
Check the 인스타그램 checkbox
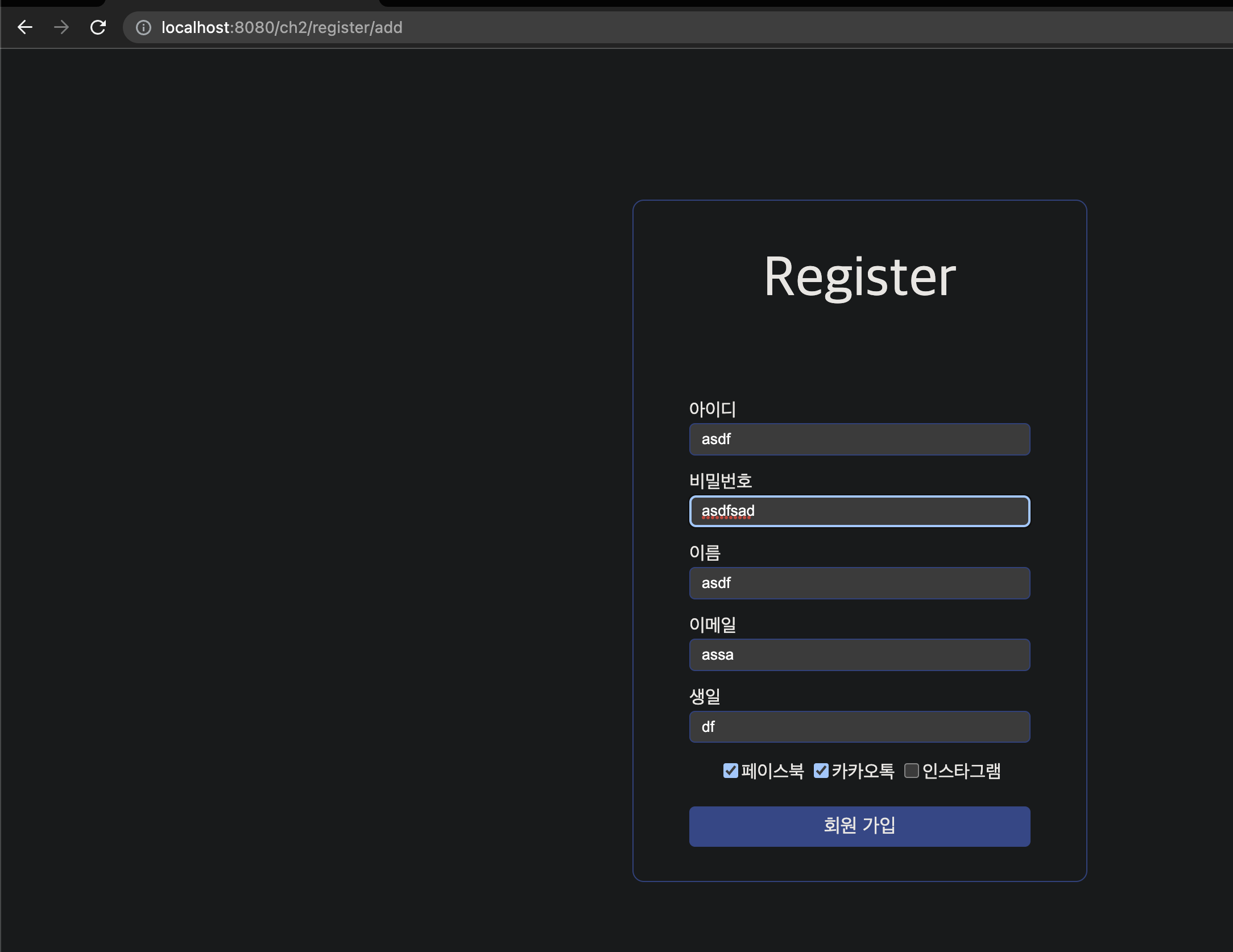tap(911, 771)
